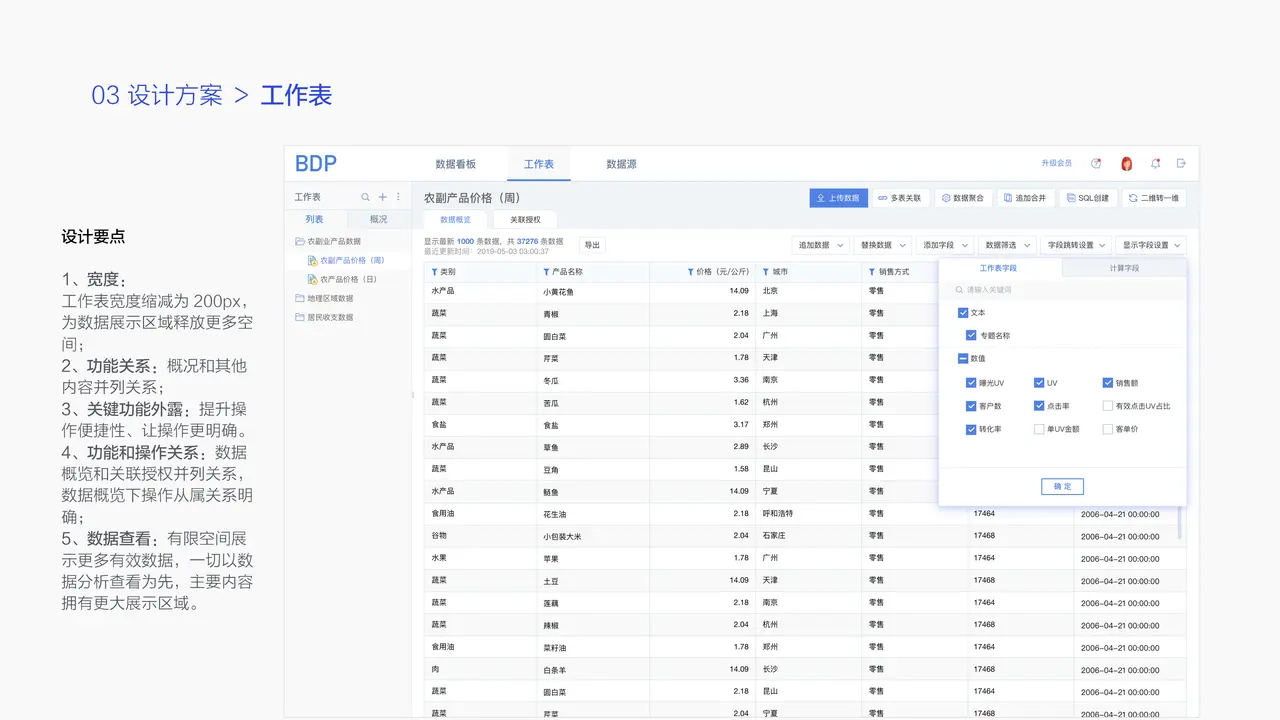Click table icon of 农产品价格（周）
The image size is (1280, 720).
click(313, 260)
